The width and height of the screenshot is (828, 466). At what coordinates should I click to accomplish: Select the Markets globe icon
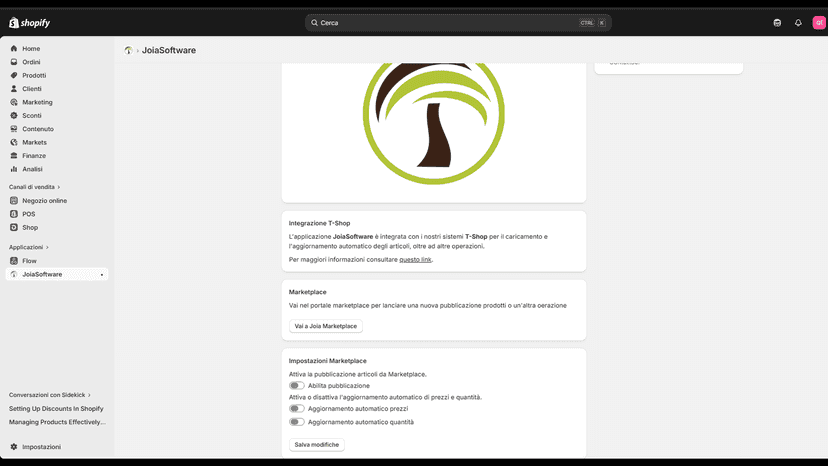click(x=14, y=142)
